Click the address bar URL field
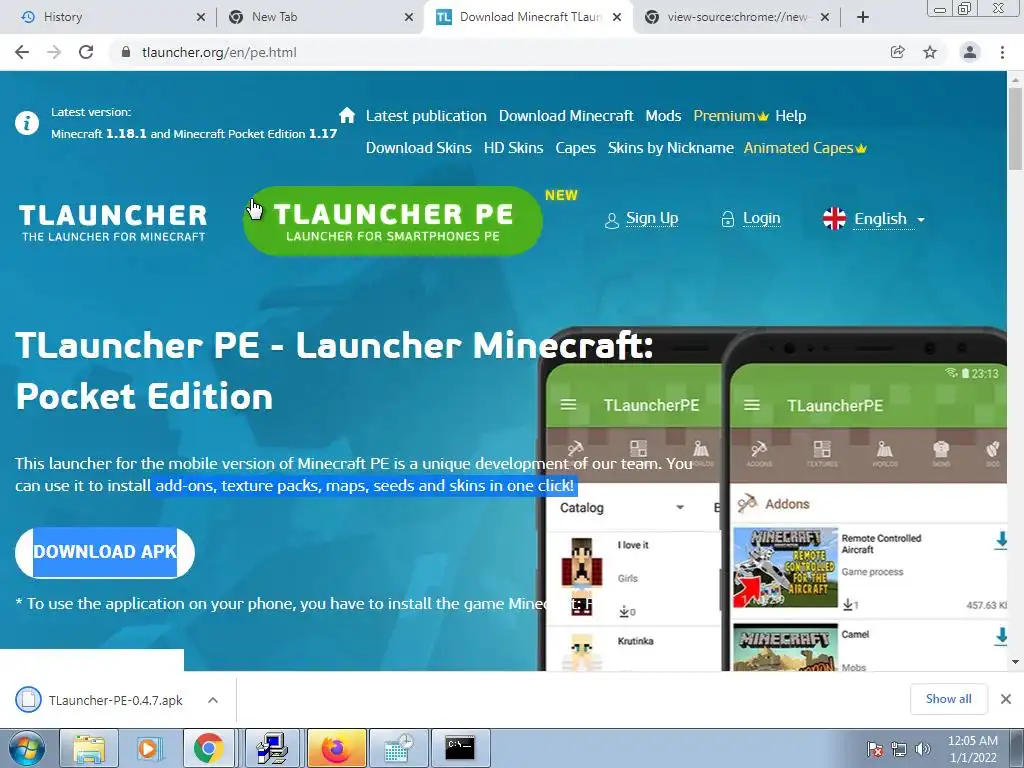Viewport: 1024px width, 768px height. click(x=496, y=52)
